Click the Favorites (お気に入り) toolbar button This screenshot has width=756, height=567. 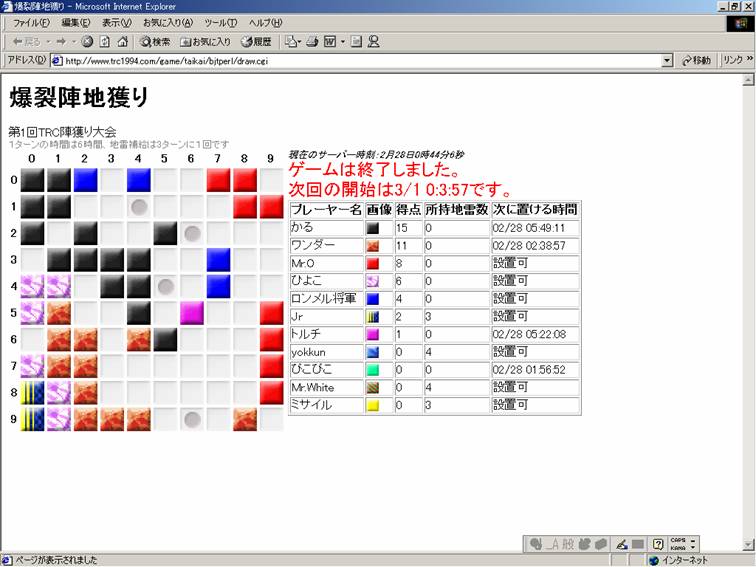coord(206,42)
